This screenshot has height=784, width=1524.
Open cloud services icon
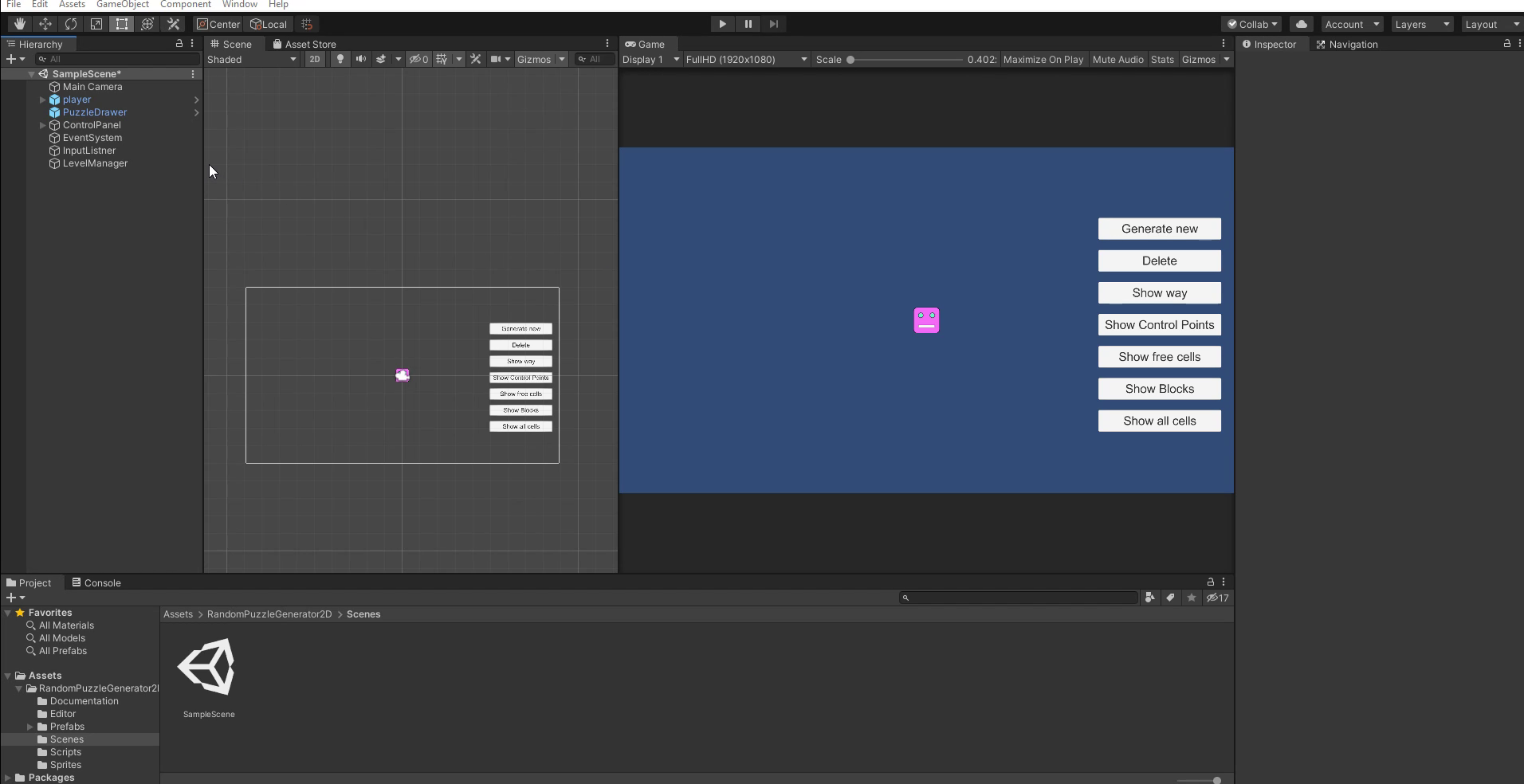coord(1301,24)
